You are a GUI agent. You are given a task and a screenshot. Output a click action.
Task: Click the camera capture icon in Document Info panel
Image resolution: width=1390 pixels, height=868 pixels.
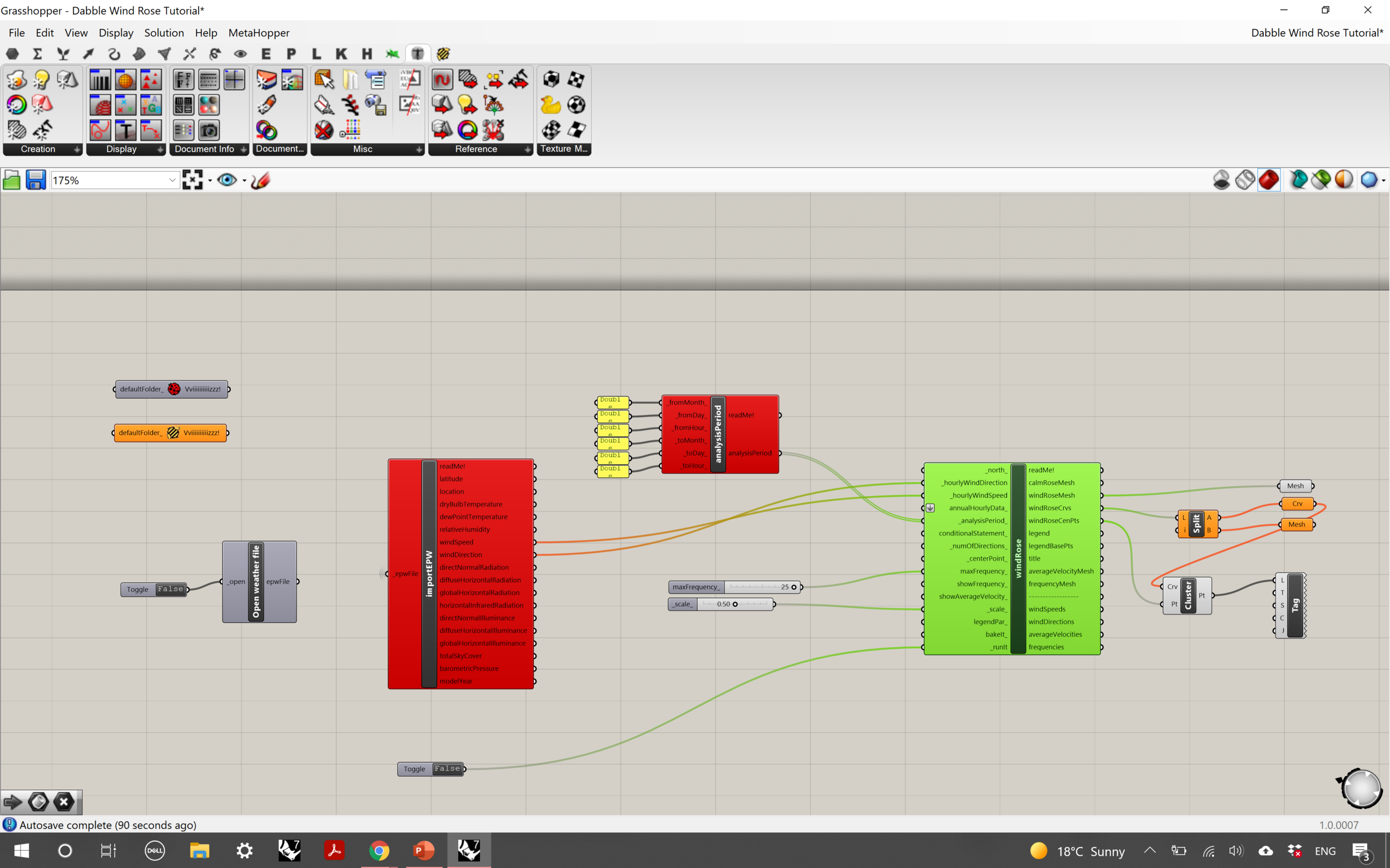pos(209,130)
